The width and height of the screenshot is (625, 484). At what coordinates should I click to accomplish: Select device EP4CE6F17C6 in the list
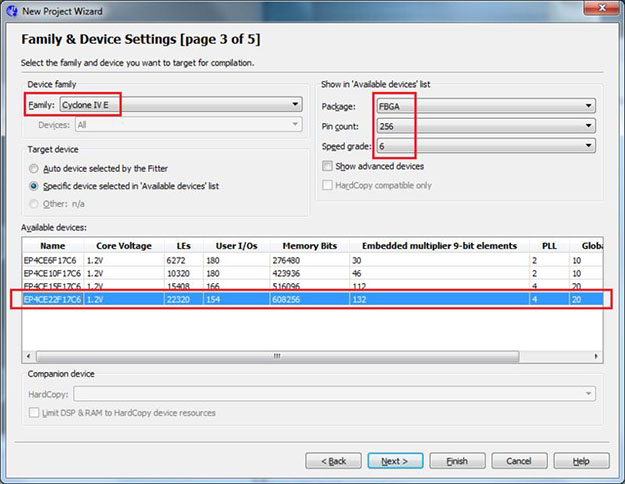(52, 260)
